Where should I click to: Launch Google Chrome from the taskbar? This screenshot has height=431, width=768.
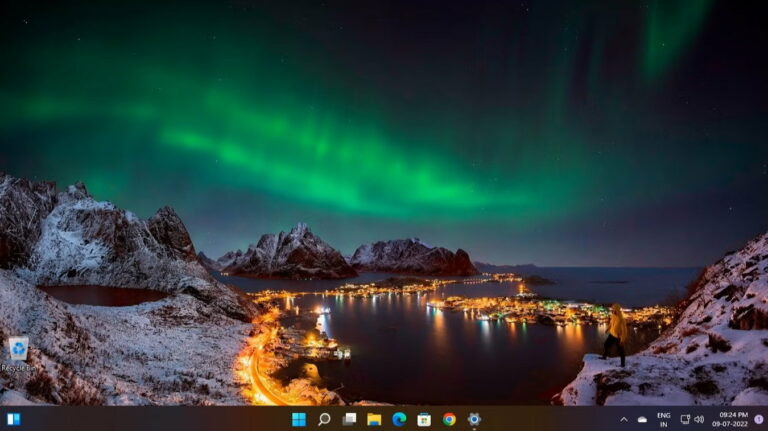449,419
